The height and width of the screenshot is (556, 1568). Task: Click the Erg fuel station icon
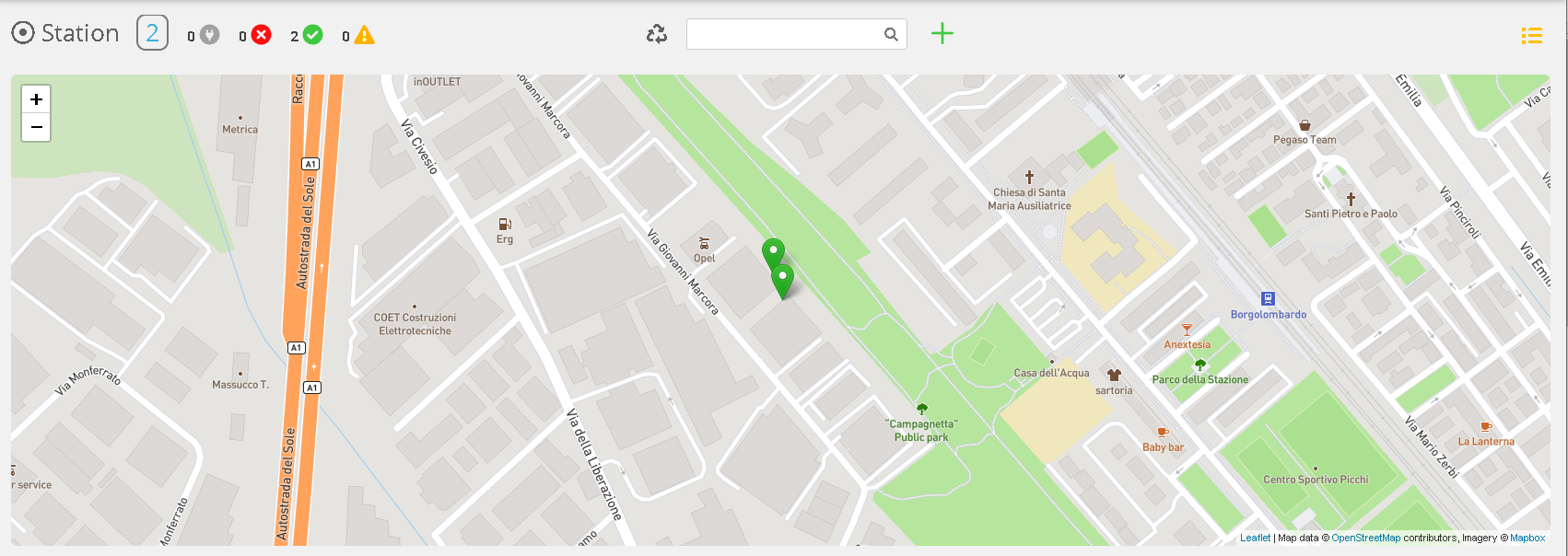(x=505, y=224)
